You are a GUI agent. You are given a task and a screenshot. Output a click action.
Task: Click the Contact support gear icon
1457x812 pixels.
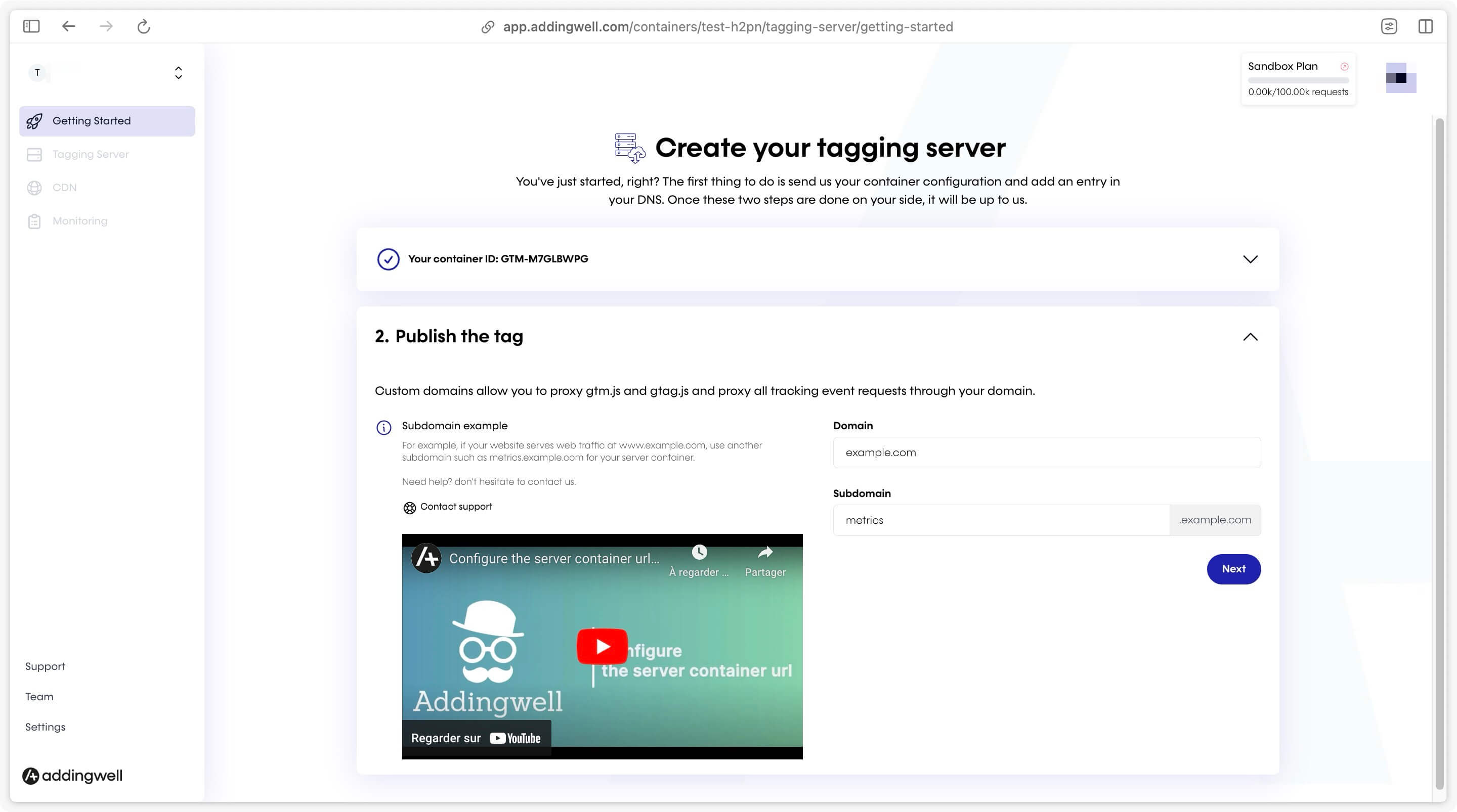408,507
